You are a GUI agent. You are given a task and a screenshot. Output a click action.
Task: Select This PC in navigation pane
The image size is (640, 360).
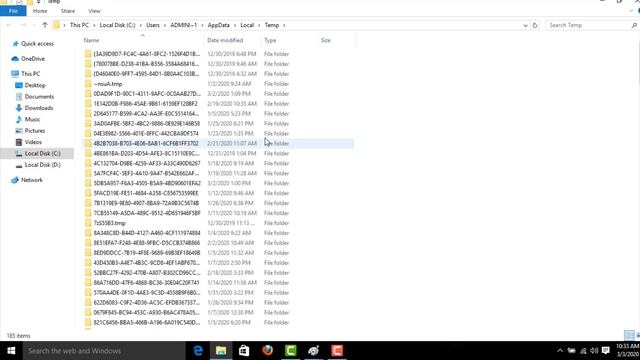(x=30, y=74)
